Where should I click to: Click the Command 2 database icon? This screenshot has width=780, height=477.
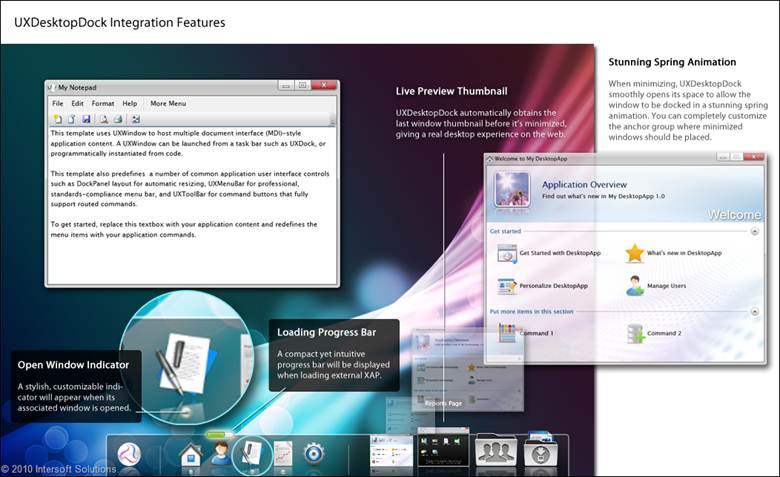(635, 333)
